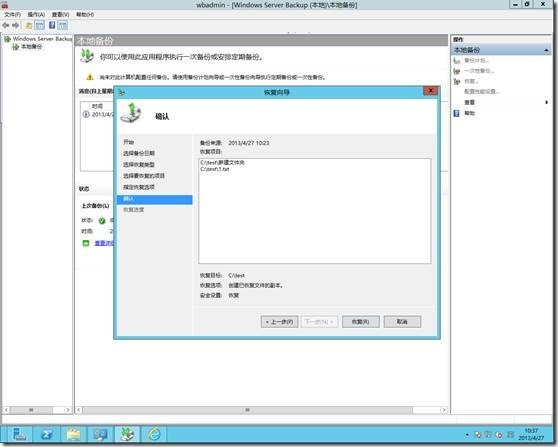
Task: Open Internet Explorer from the taskbar
Action: pyautogui.click(x=154, y=434)
